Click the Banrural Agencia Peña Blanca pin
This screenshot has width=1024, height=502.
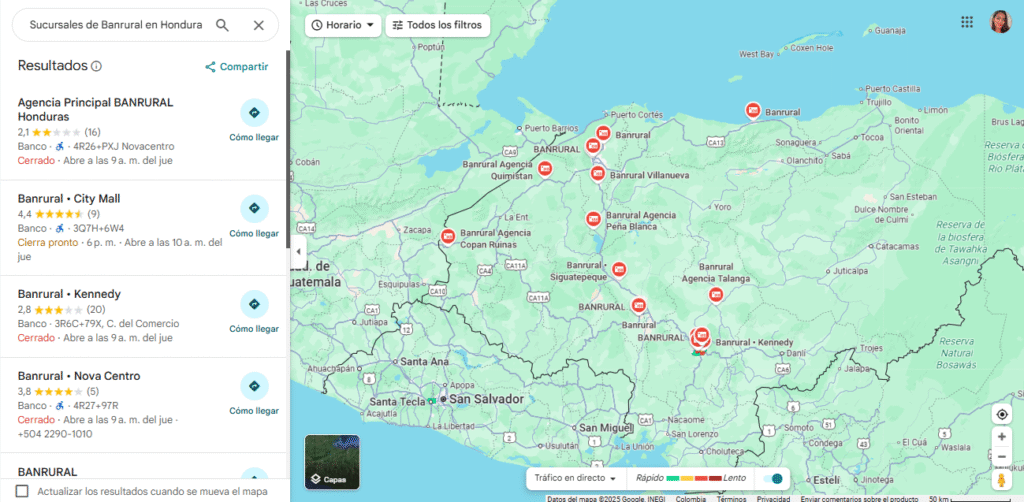click(x=593, y=219)
